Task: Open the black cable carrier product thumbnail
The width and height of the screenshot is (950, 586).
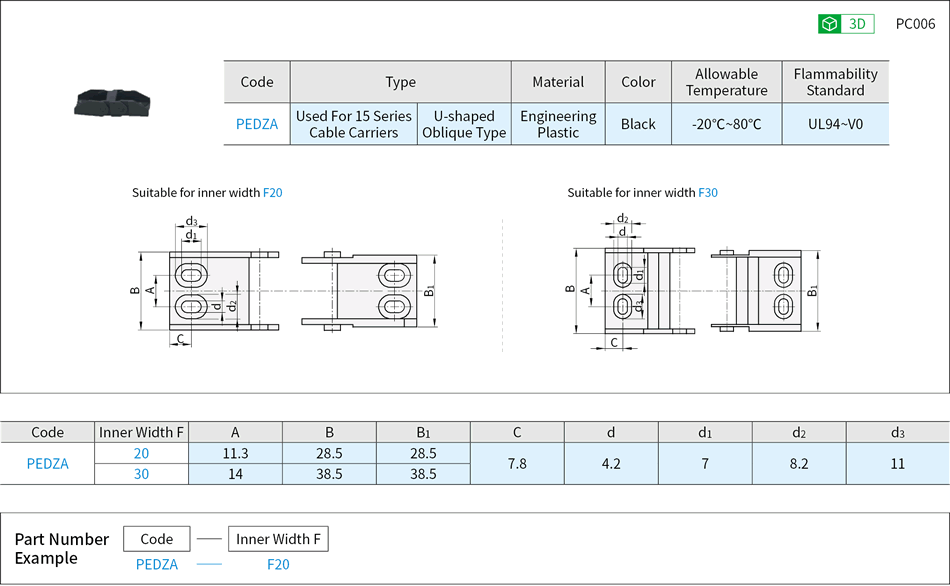Action: coord(112,102)
